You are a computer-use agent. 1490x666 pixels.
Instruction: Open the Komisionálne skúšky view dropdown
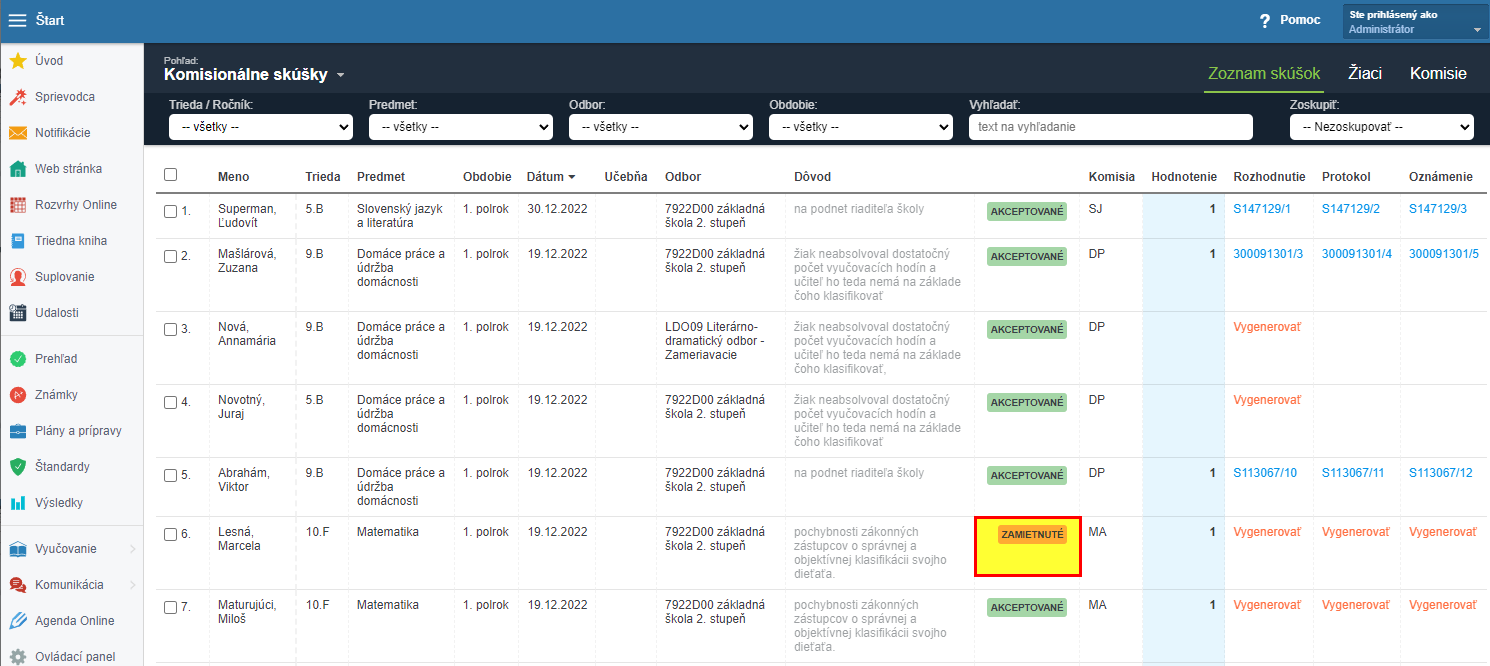pyautogui.click(x=254, y=74)
